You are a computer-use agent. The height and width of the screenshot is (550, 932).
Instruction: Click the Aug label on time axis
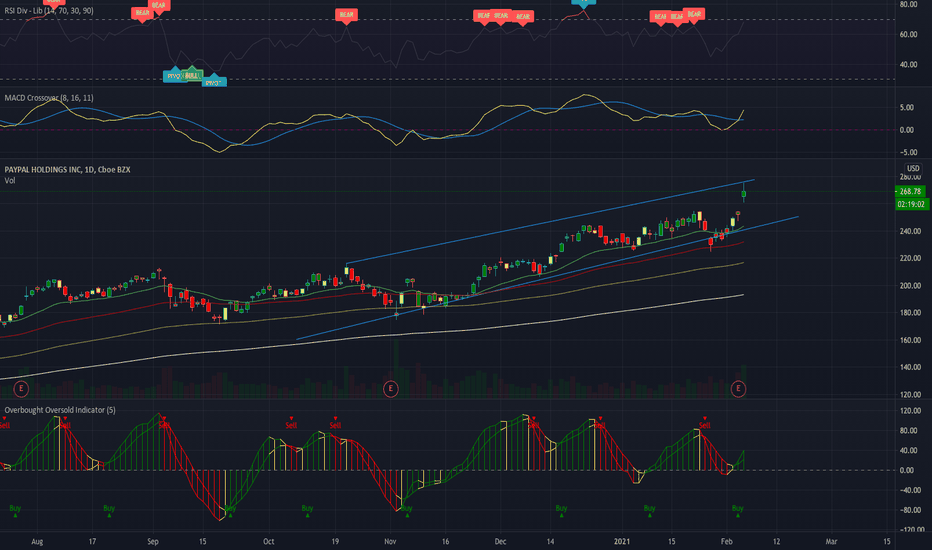[37, 541]
